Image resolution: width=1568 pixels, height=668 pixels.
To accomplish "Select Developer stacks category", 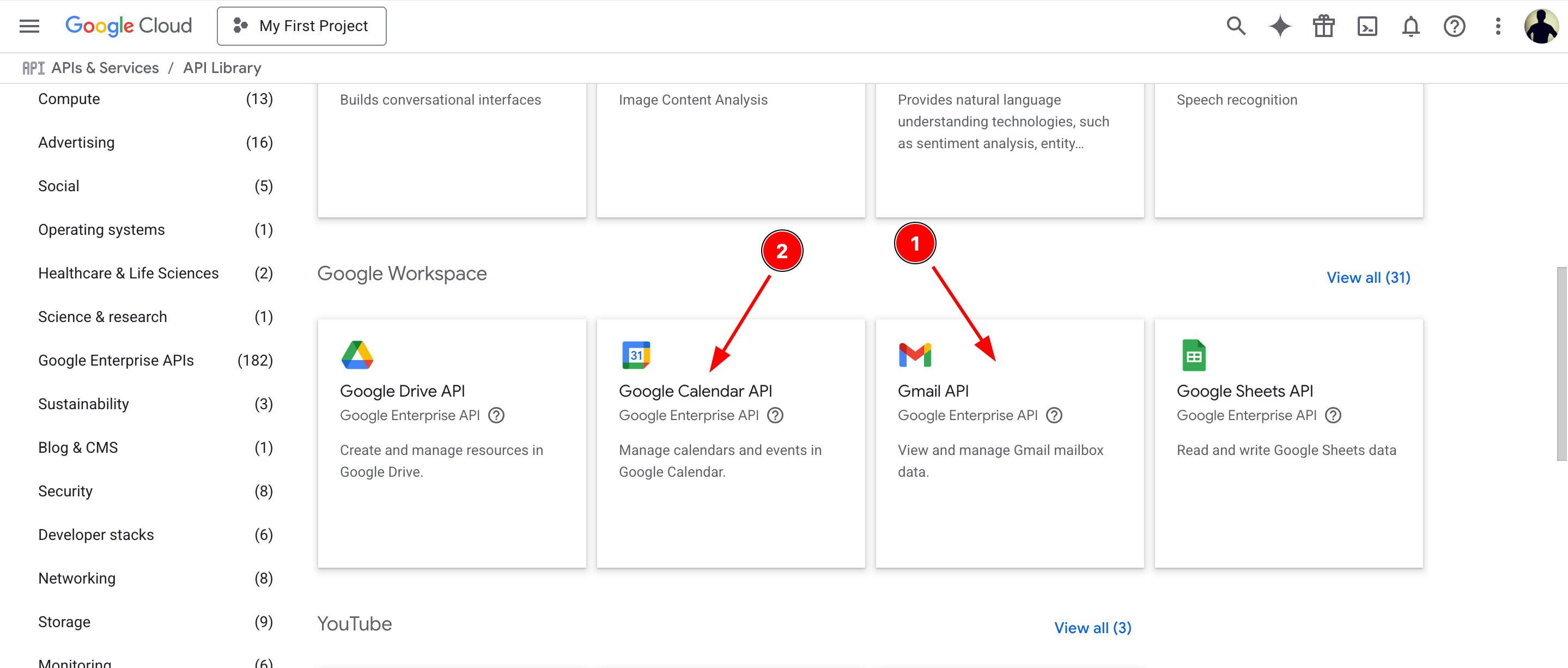I will (155, 535).
